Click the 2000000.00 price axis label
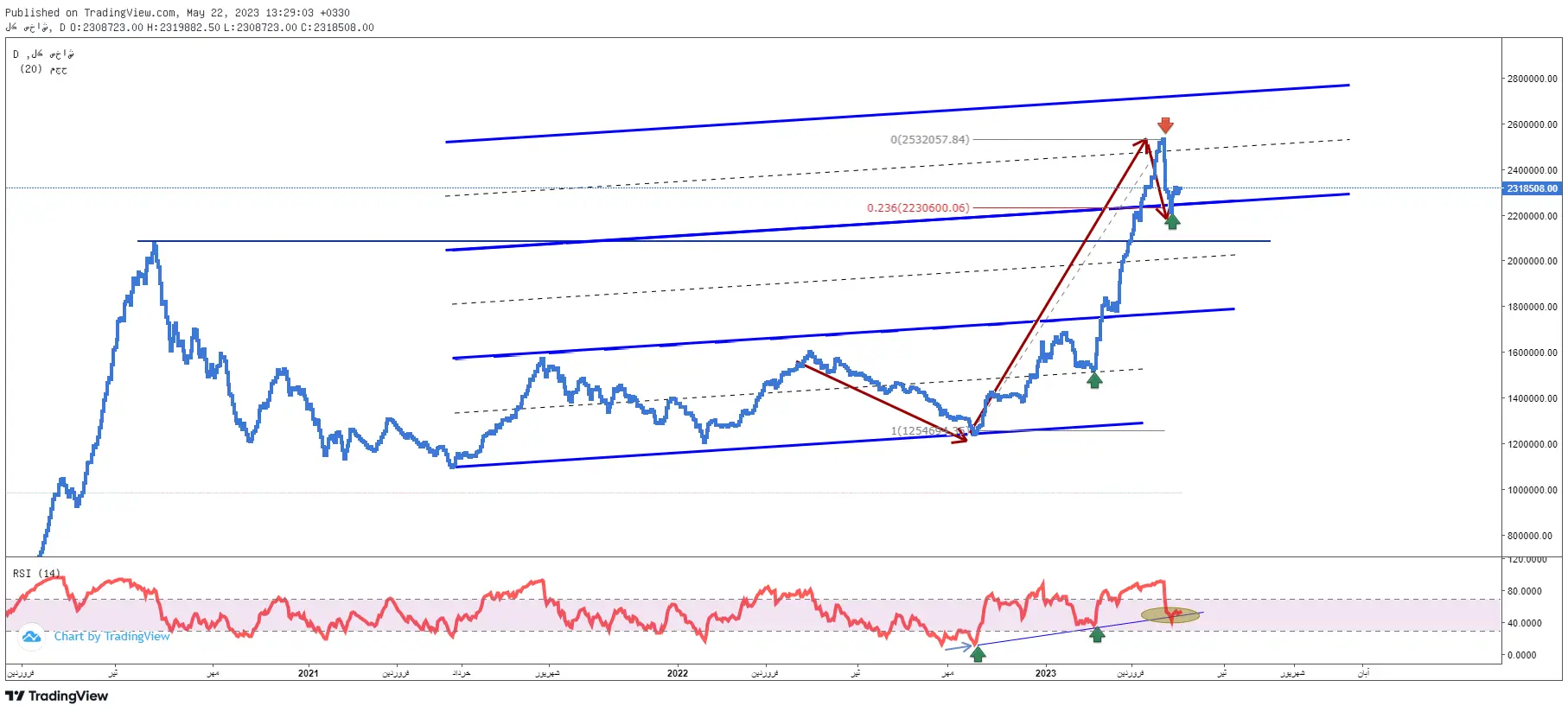The width and height of the screenshot is (1568, 712). [x=1532, y=261]
